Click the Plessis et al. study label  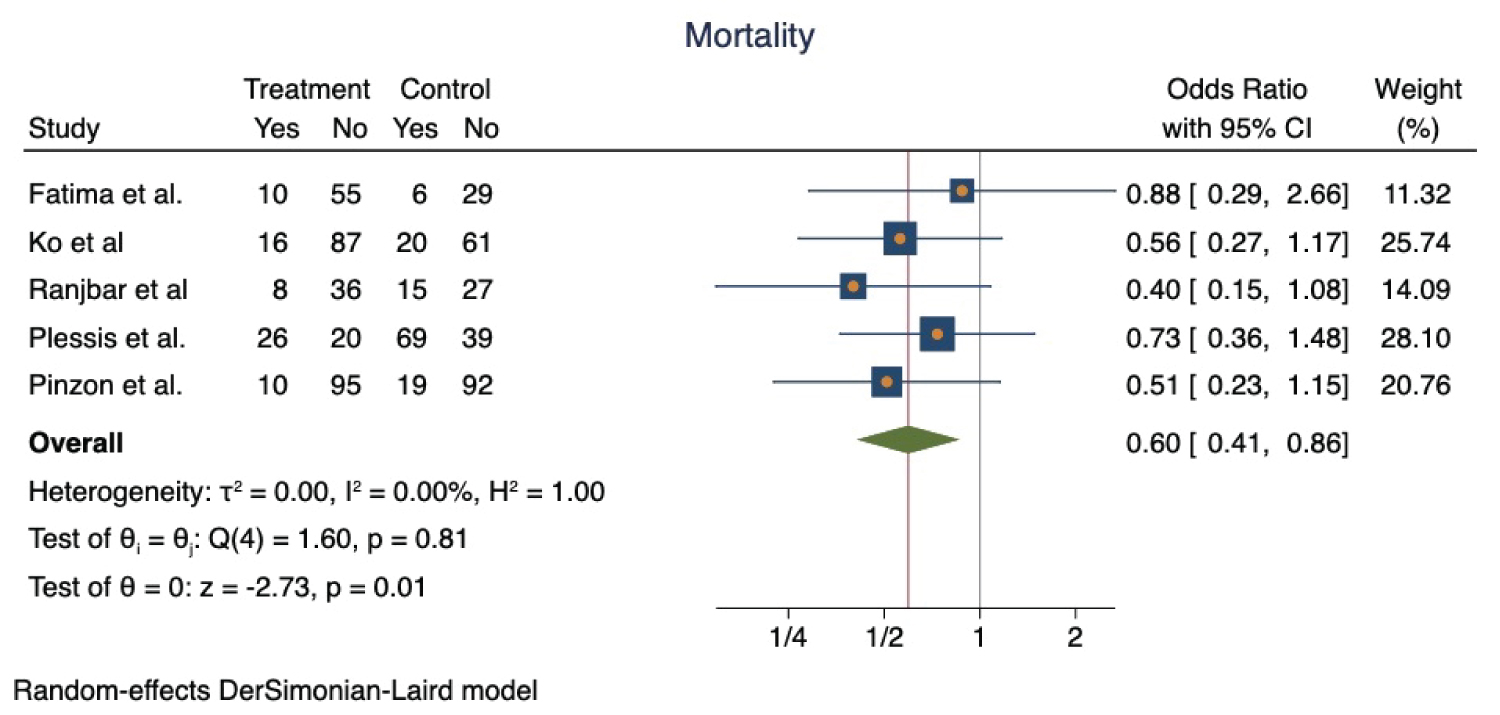click(x=107, y=337)
